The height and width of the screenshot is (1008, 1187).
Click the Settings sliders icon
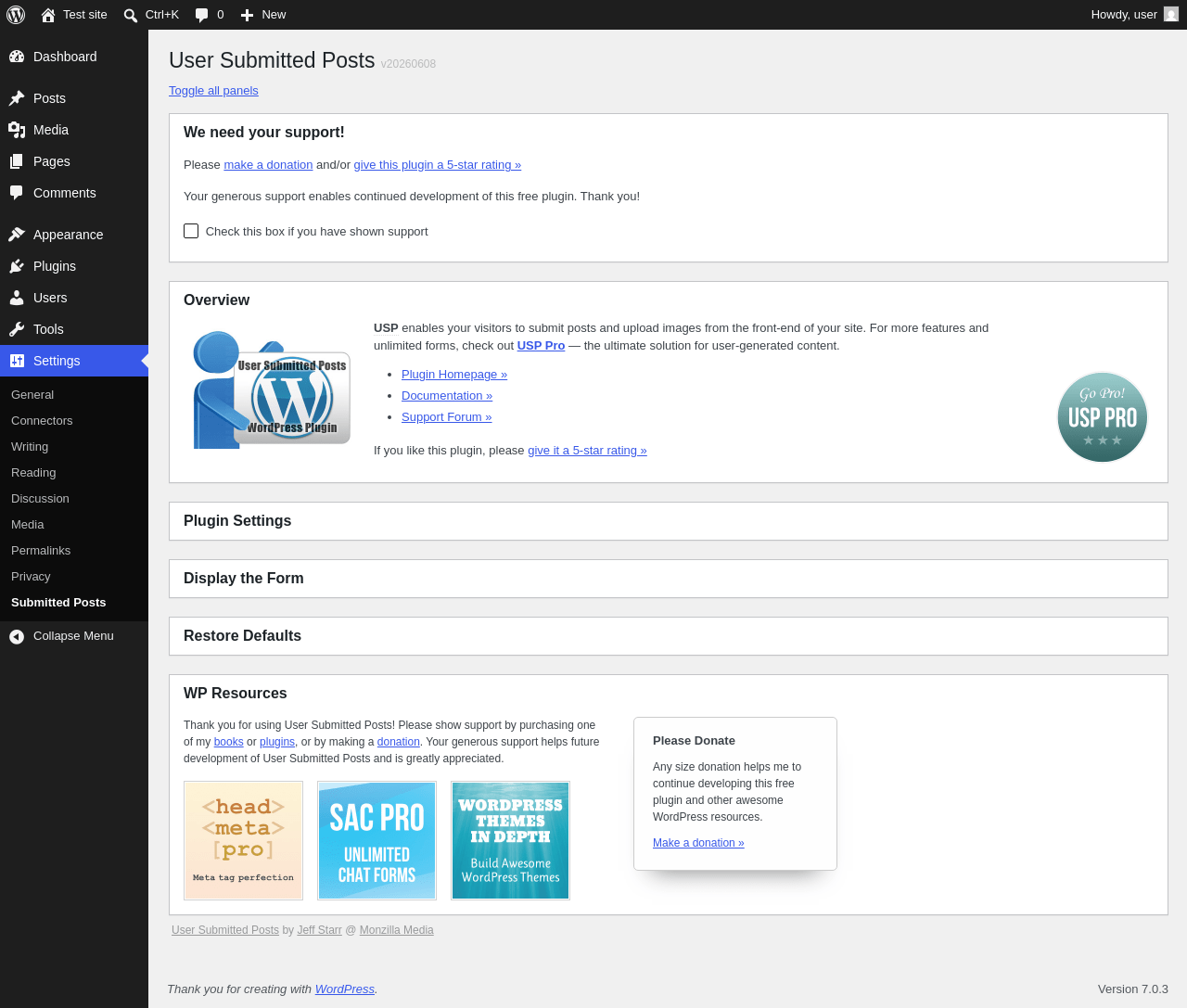click(x=17, y=361)
